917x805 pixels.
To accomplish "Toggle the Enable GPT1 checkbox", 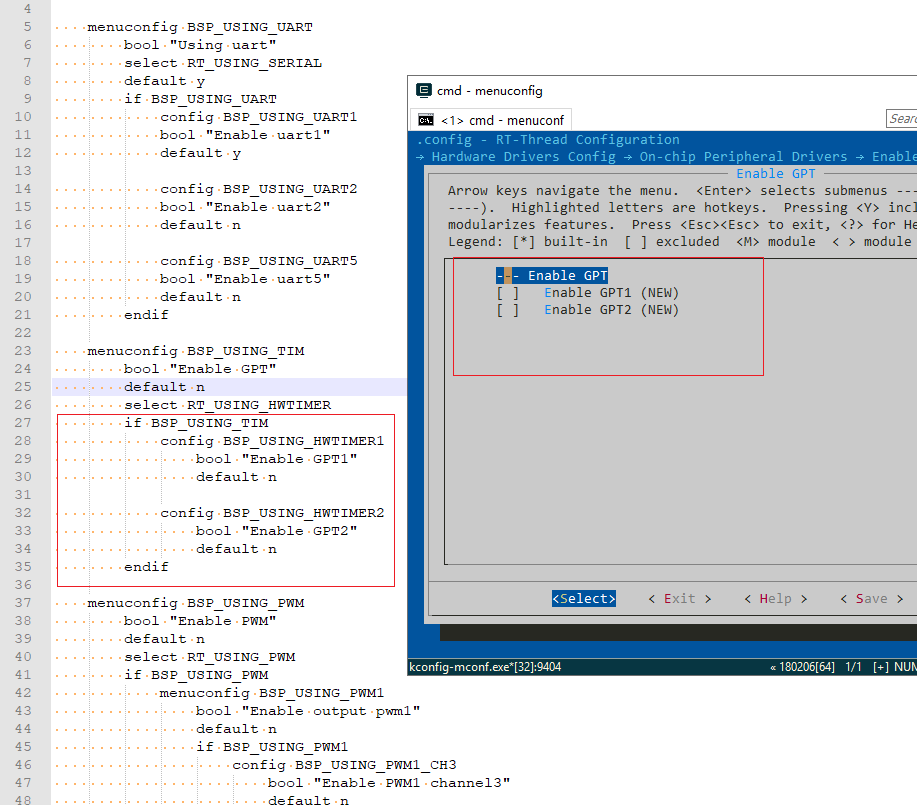I will (x=508, y=293).
